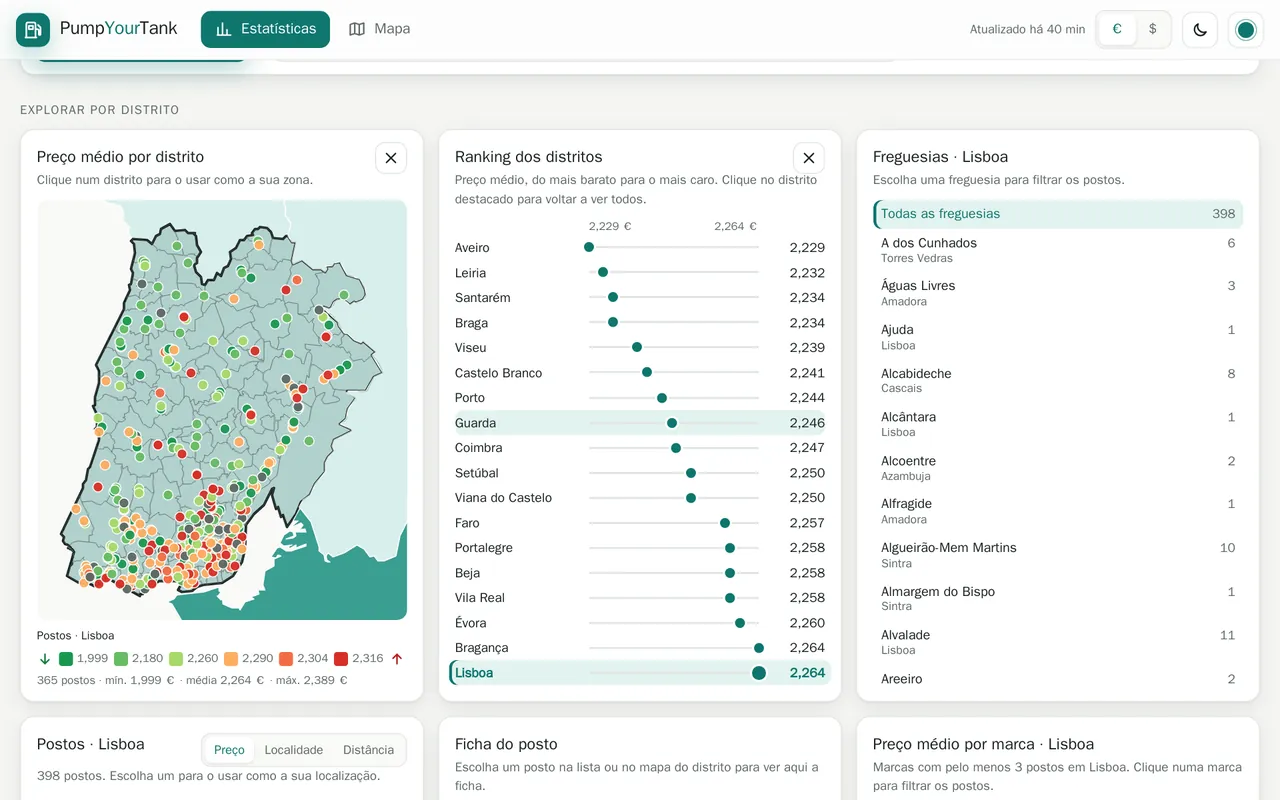
Task: Choose the Algueirão-Mem Martins freguesia
Action: click(1058, 555)
